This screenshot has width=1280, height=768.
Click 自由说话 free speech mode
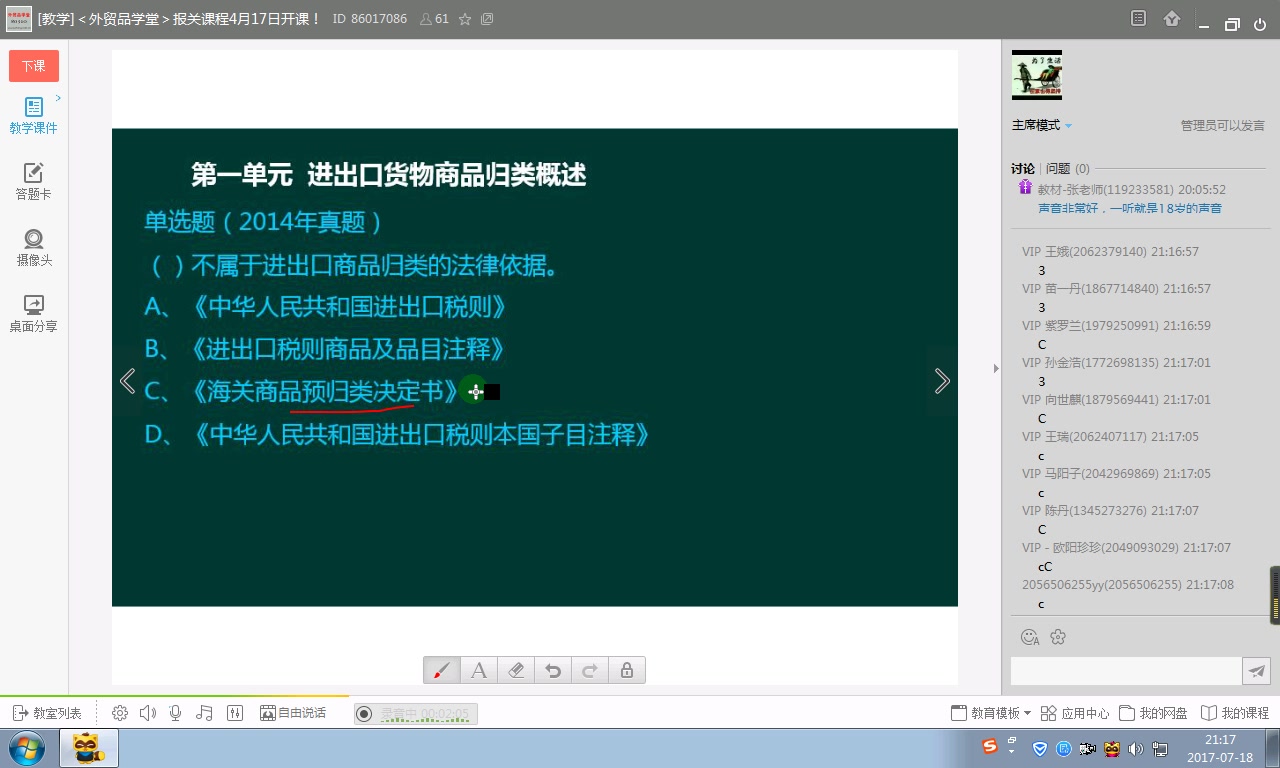(x=293, y=713)
